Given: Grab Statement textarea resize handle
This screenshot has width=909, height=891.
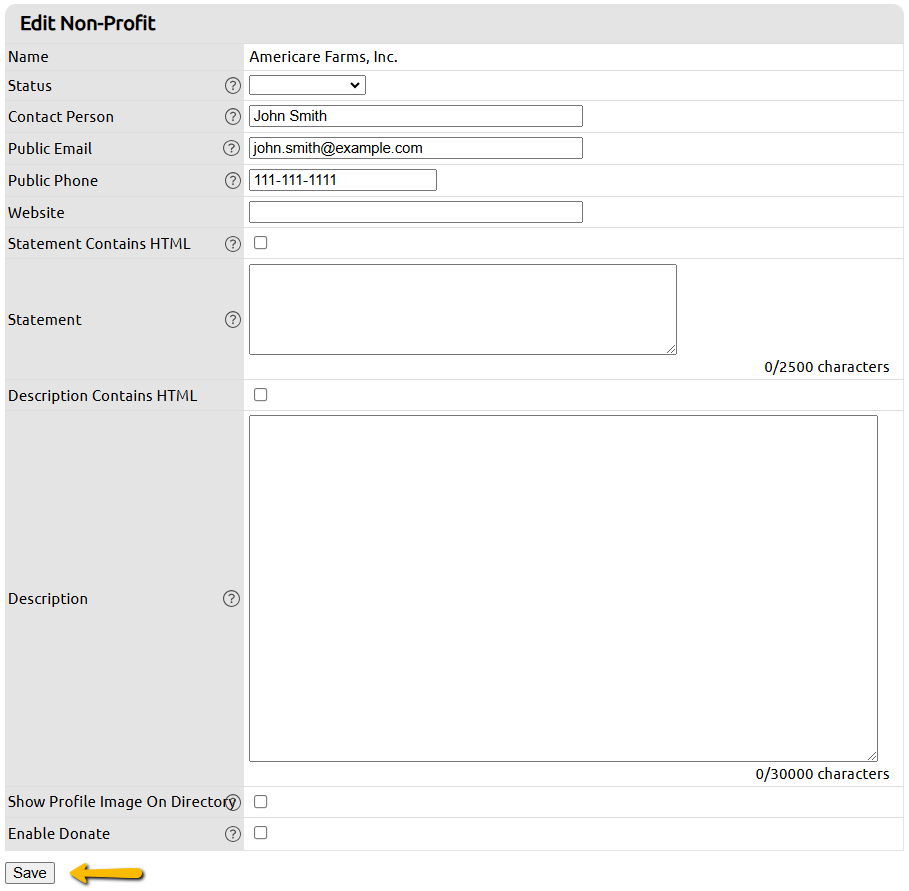Looking at the screenshot, I should pos(671,349).
